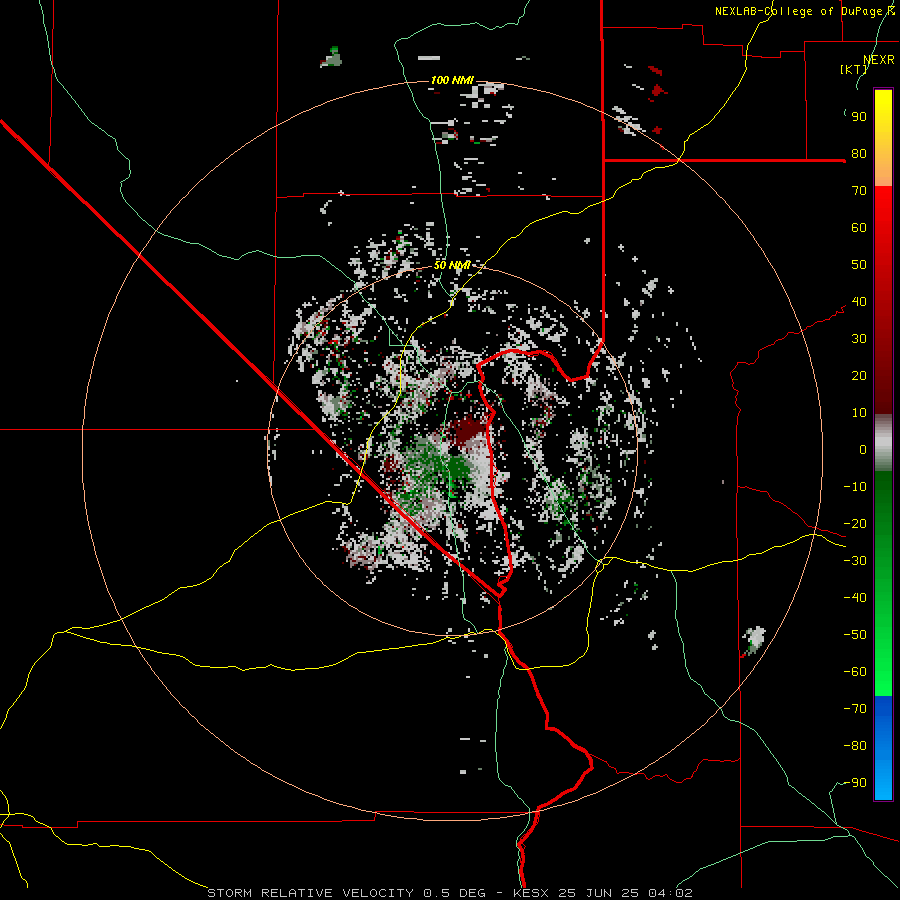Click the NEXR label at top right
Image resolution: width=900 pixels, height=900 pixels.
pos(879,60)
